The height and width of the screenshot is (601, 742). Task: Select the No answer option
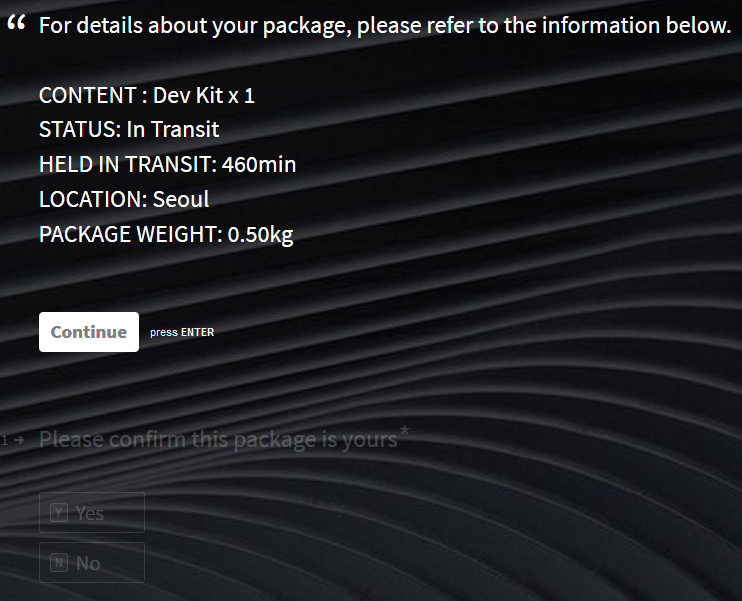[x=91, y=563]
